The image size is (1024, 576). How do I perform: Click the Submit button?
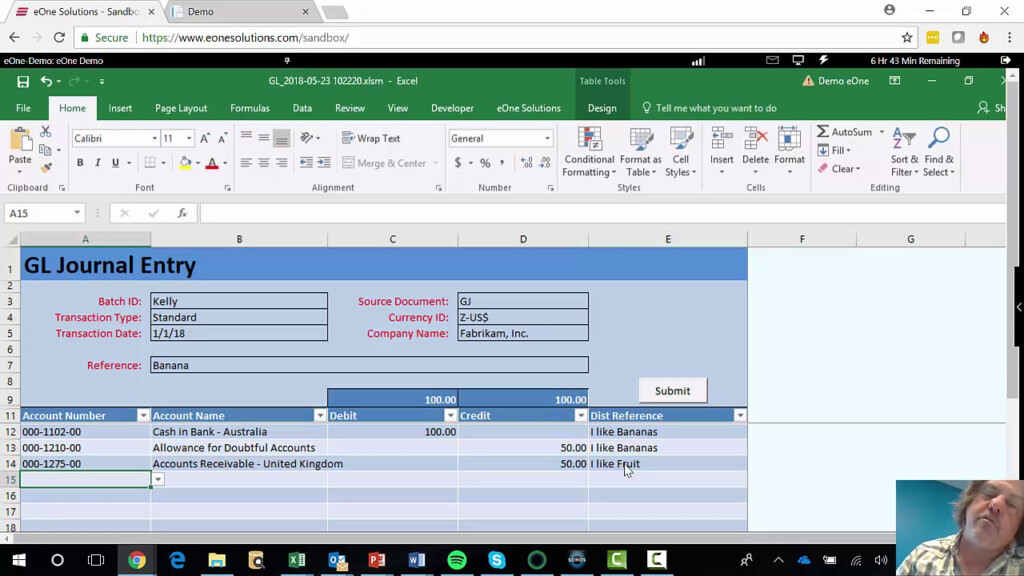672,391
